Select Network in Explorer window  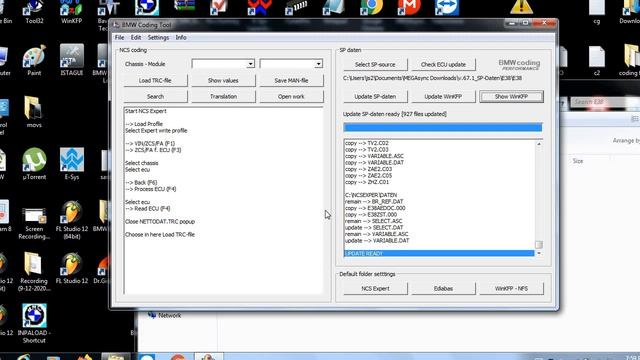tap(165, 315)
